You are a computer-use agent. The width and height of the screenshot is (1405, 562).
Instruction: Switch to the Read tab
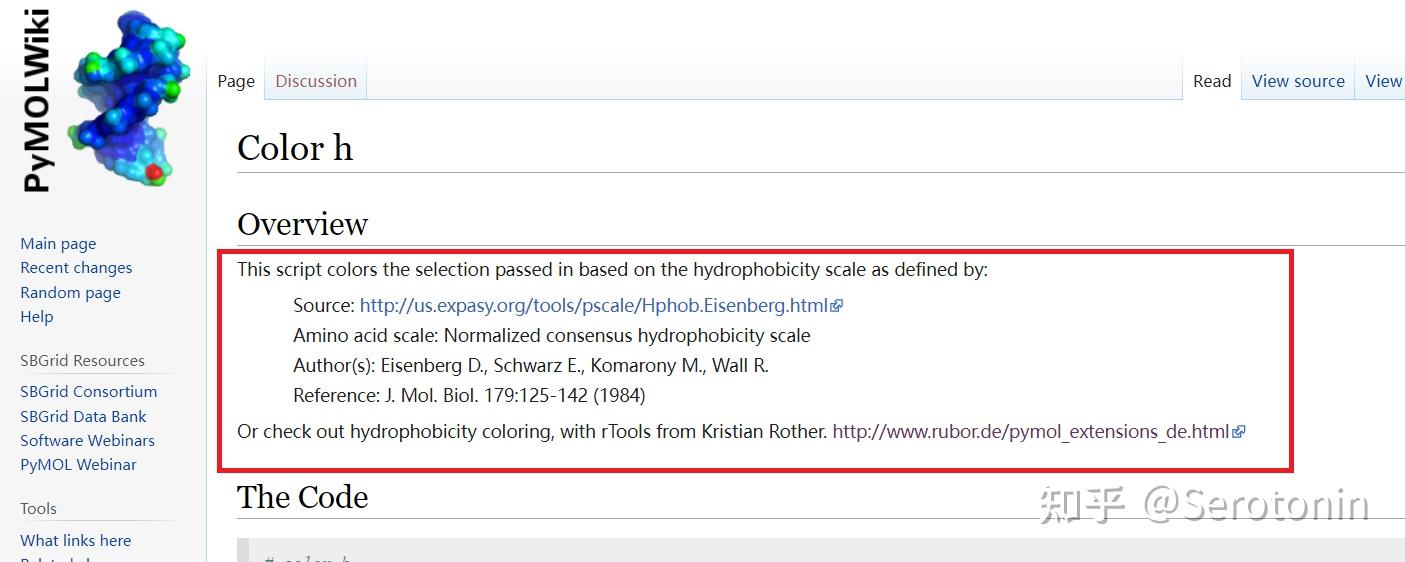[x=1212, y=81]
